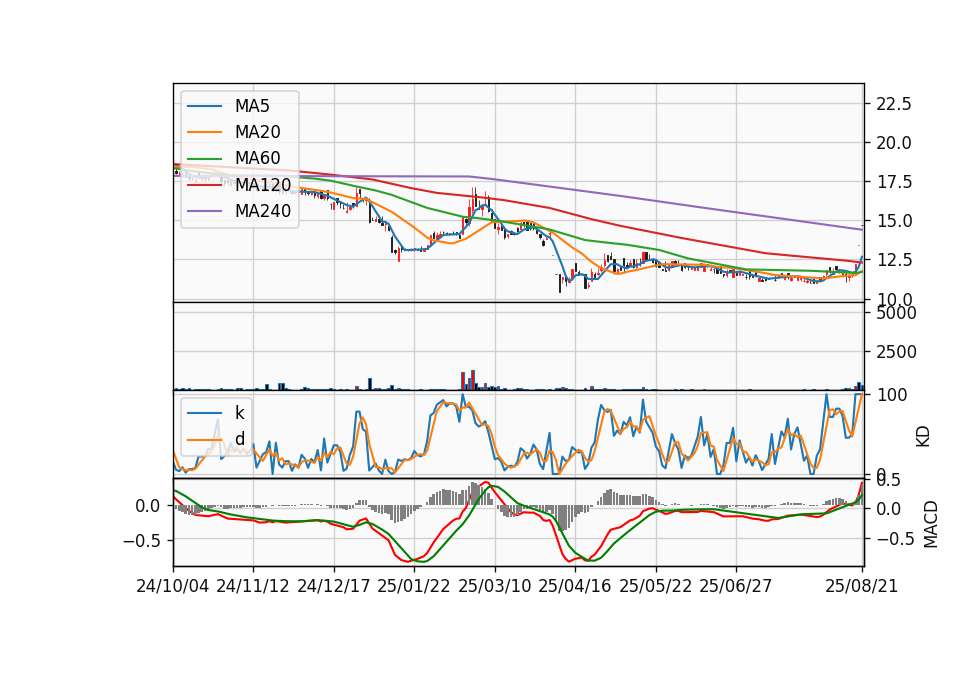Click the MA5 legend label
The width and height of the screenshot is (960, 690).
[252, 106]
